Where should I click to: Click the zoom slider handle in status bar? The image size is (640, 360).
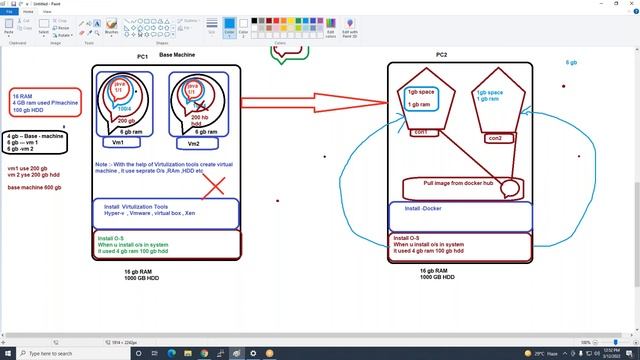coord(616,342)
